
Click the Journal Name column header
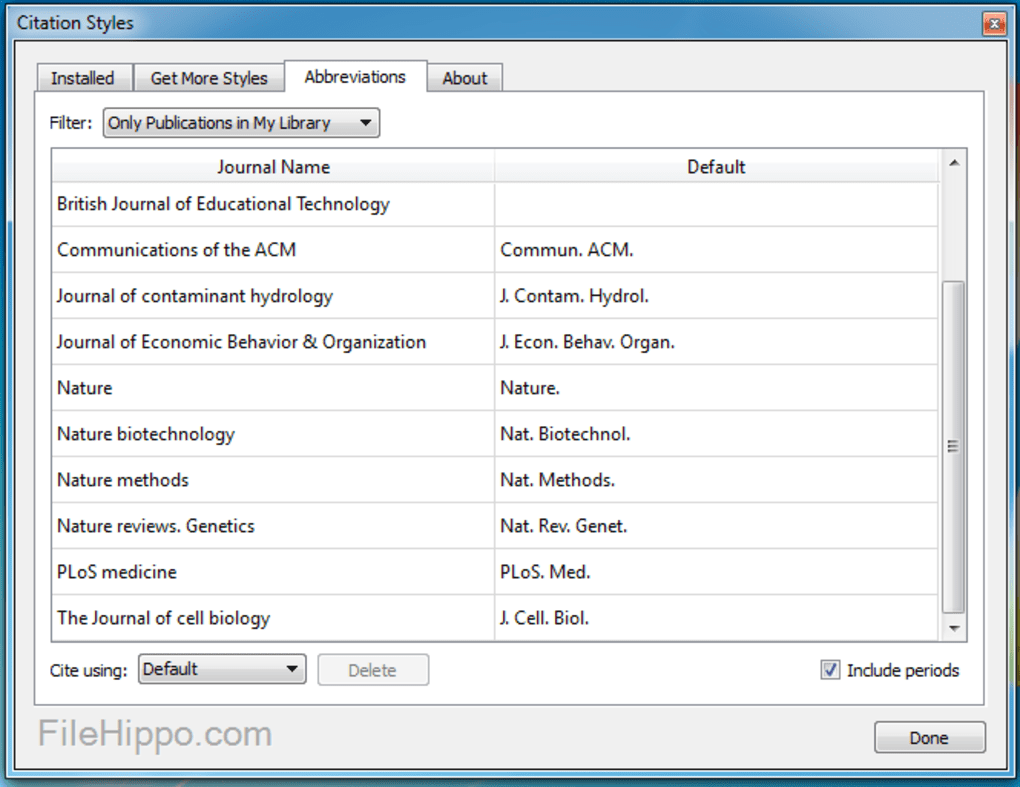coord(273,166)
